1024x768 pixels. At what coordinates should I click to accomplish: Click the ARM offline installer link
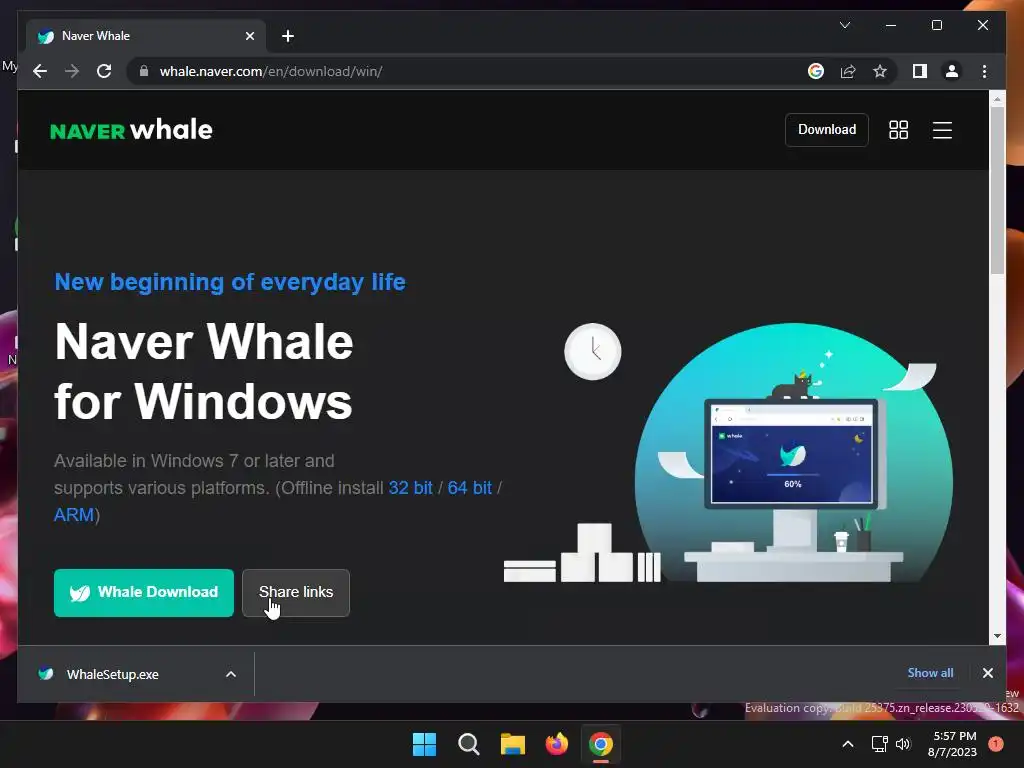point(74,515)
